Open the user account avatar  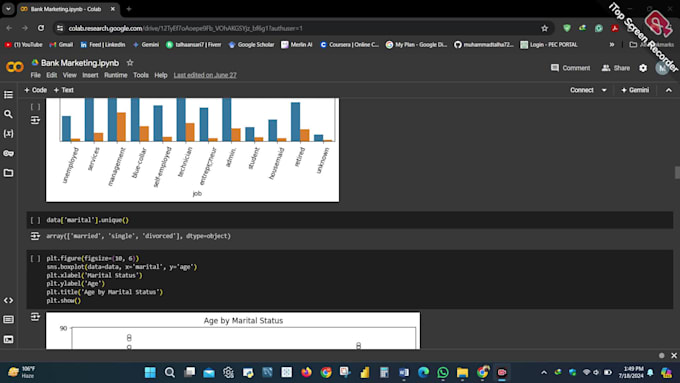(x=662, y=68)
